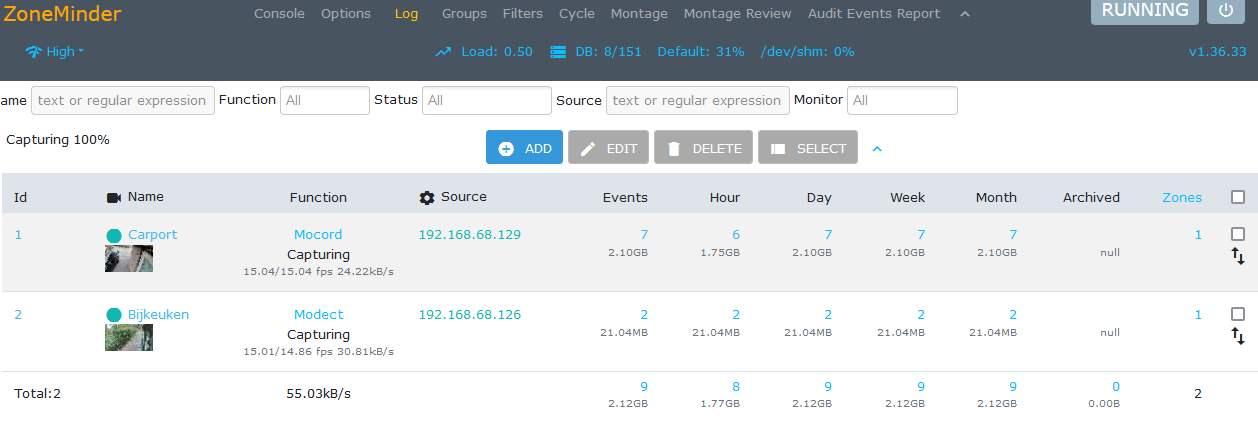The height and width of the screenshot is (422, 1258).
Task: Click the Mocord function link for Carport
Action: [x=318, y=235]
